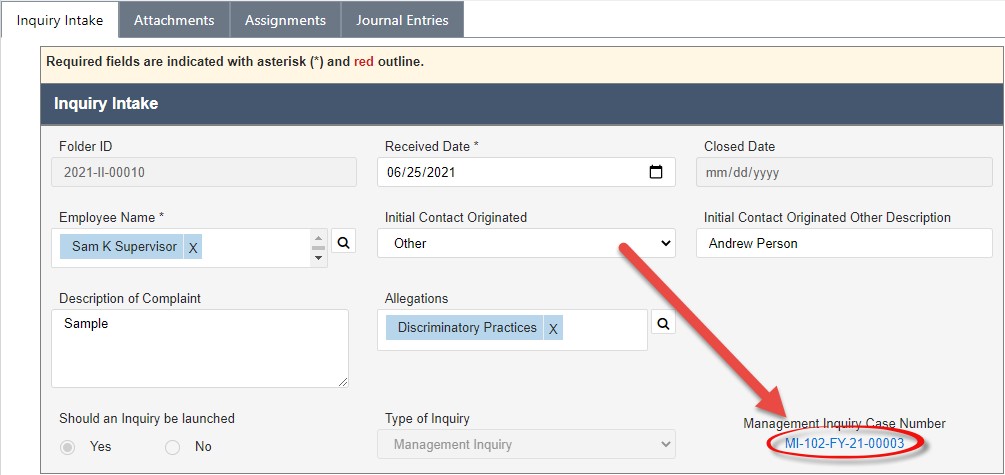Expand the Type of Inquiry dropdown
The width and height of the screenshot is (1005, 475).
526,444
